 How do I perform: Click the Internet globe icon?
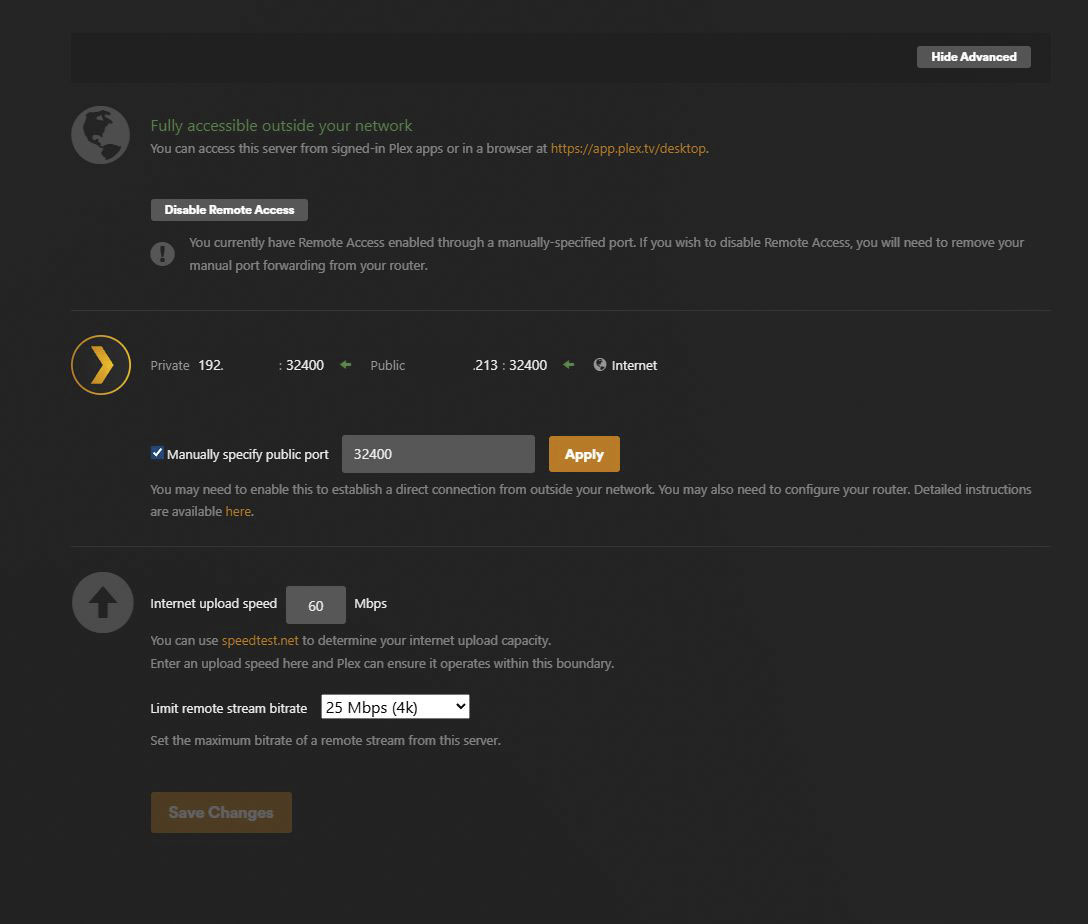[600, 365]
